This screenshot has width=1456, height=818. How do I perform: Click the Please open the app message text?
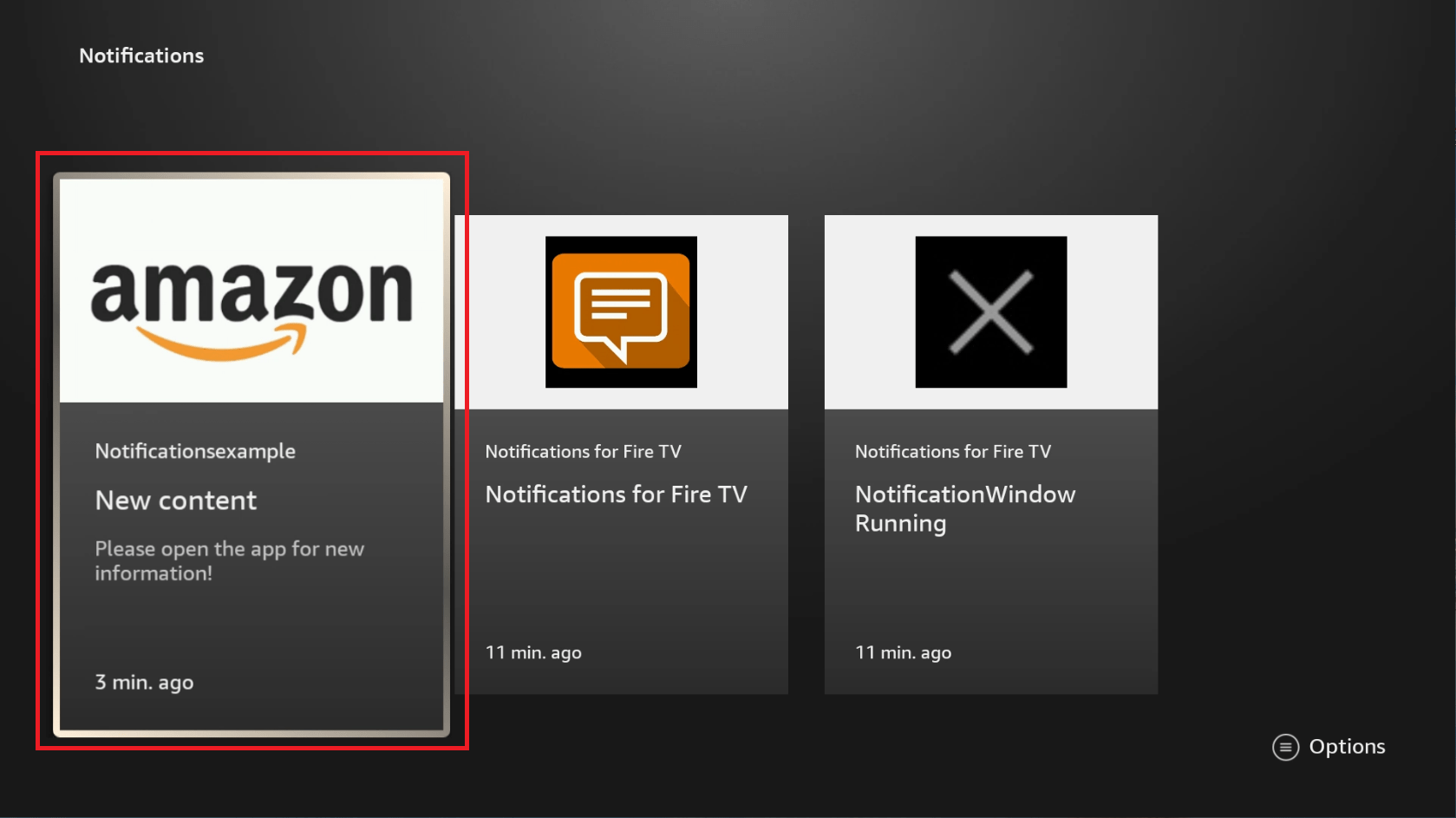point(229,561)
